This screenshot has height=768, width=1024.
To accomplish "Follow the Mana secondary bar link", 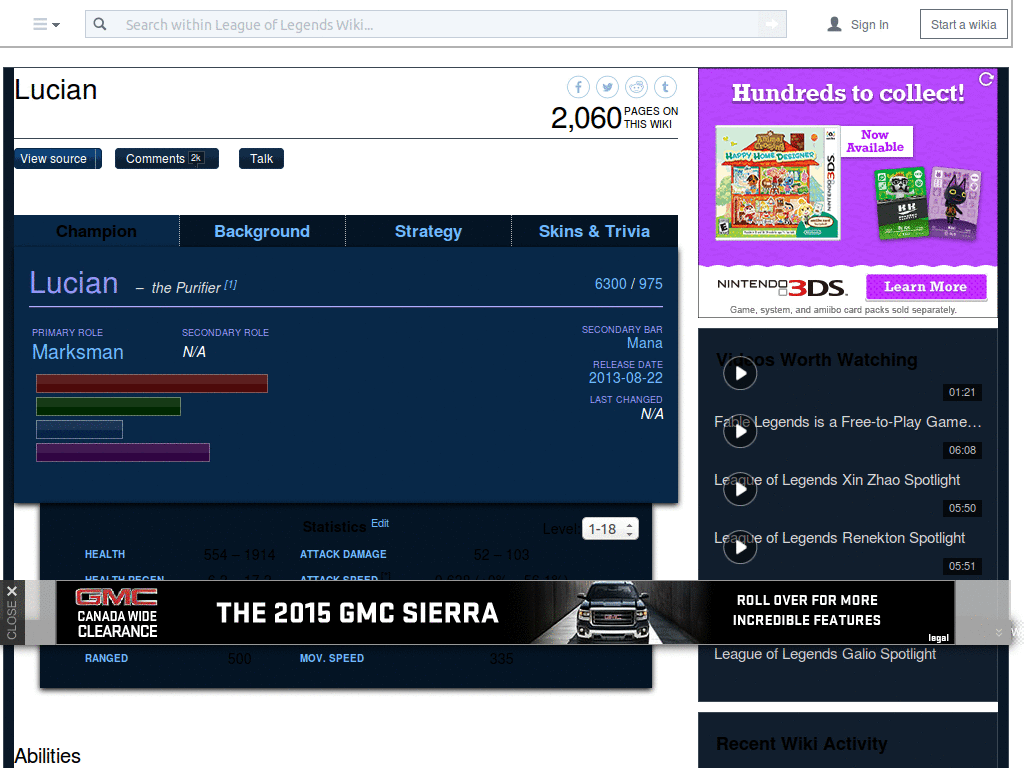I will (x=645, y=343).
